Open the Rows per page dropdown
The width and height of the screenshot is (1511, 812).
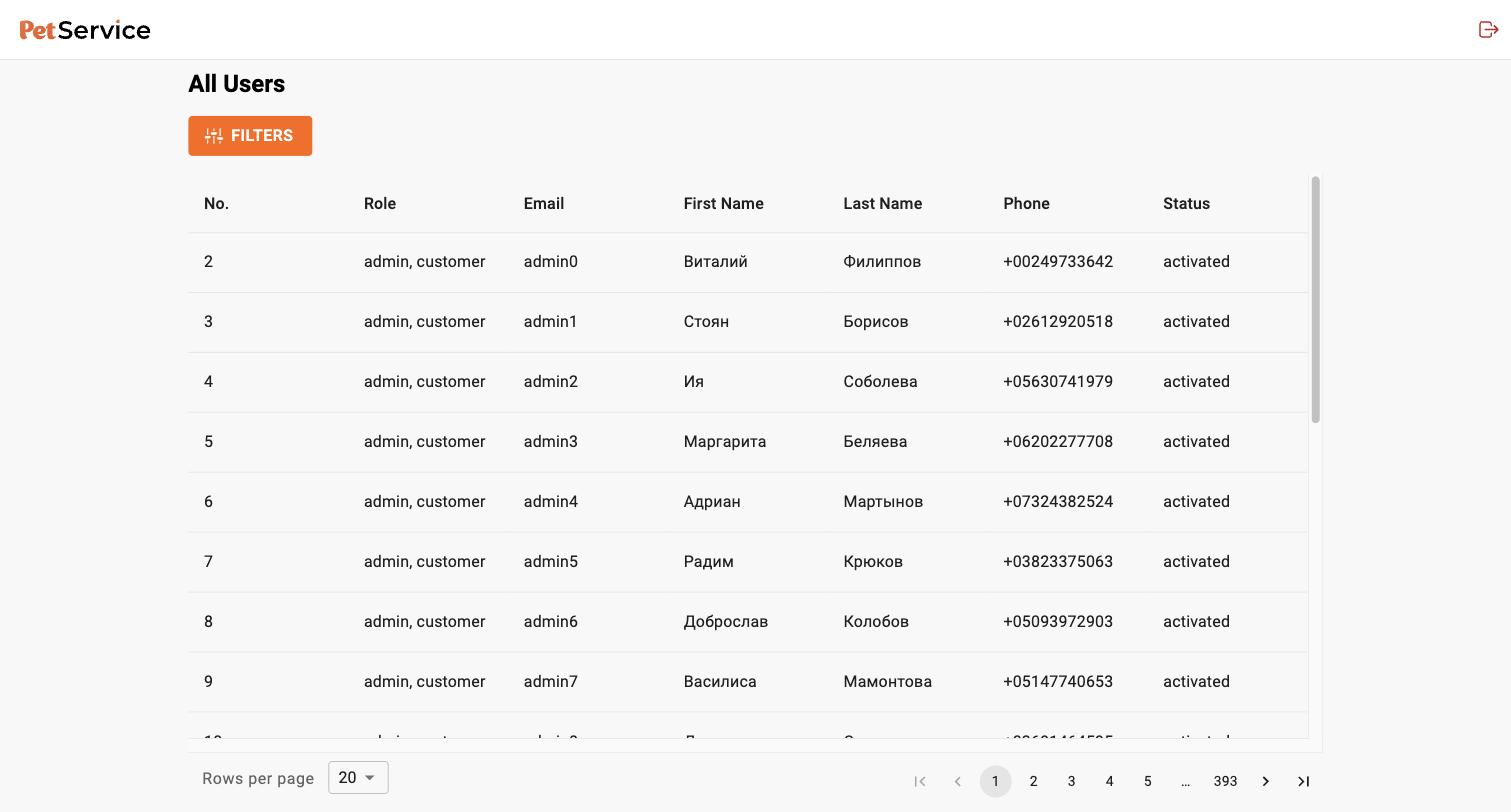click(358, 777)
